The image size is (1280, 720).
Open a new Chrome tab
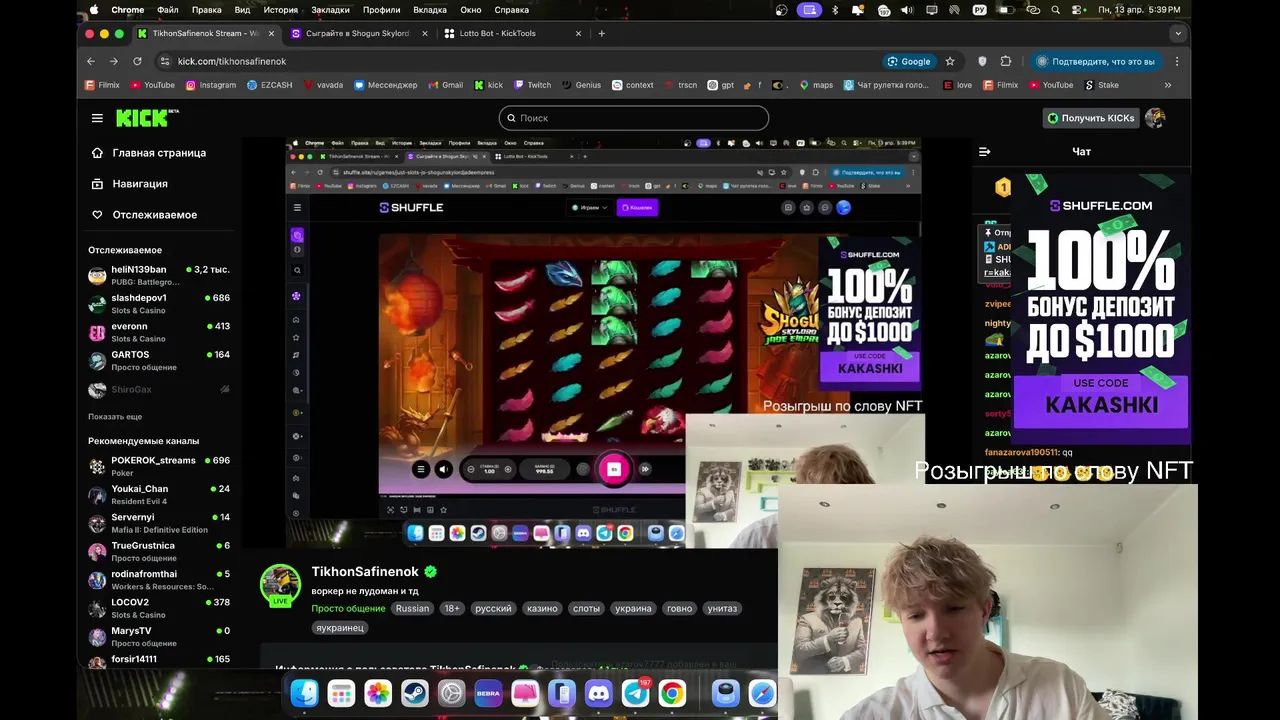(601, 33)
